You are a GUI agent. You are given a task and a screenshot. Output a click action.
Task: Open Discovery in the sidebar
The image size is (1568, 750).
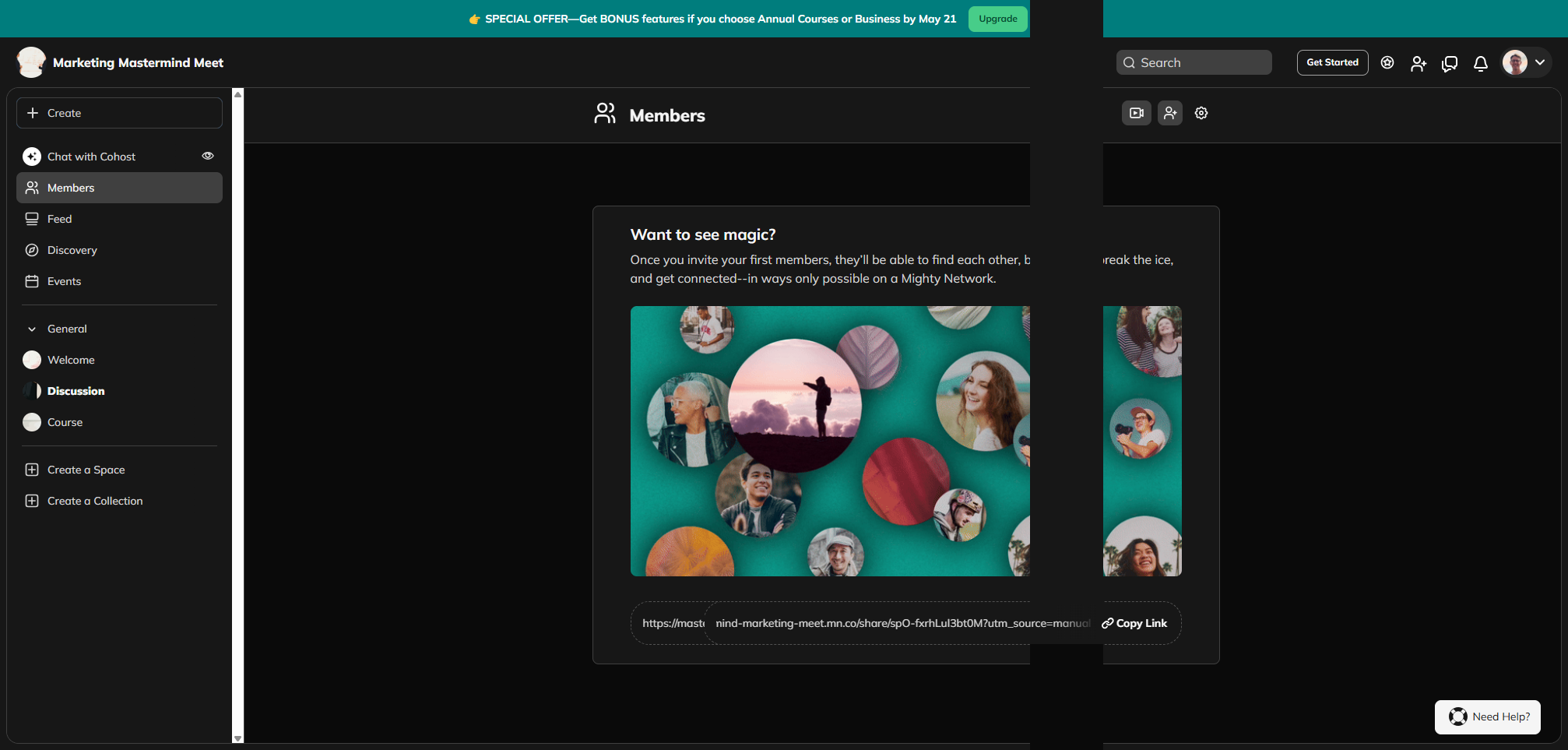coord(72,250)
